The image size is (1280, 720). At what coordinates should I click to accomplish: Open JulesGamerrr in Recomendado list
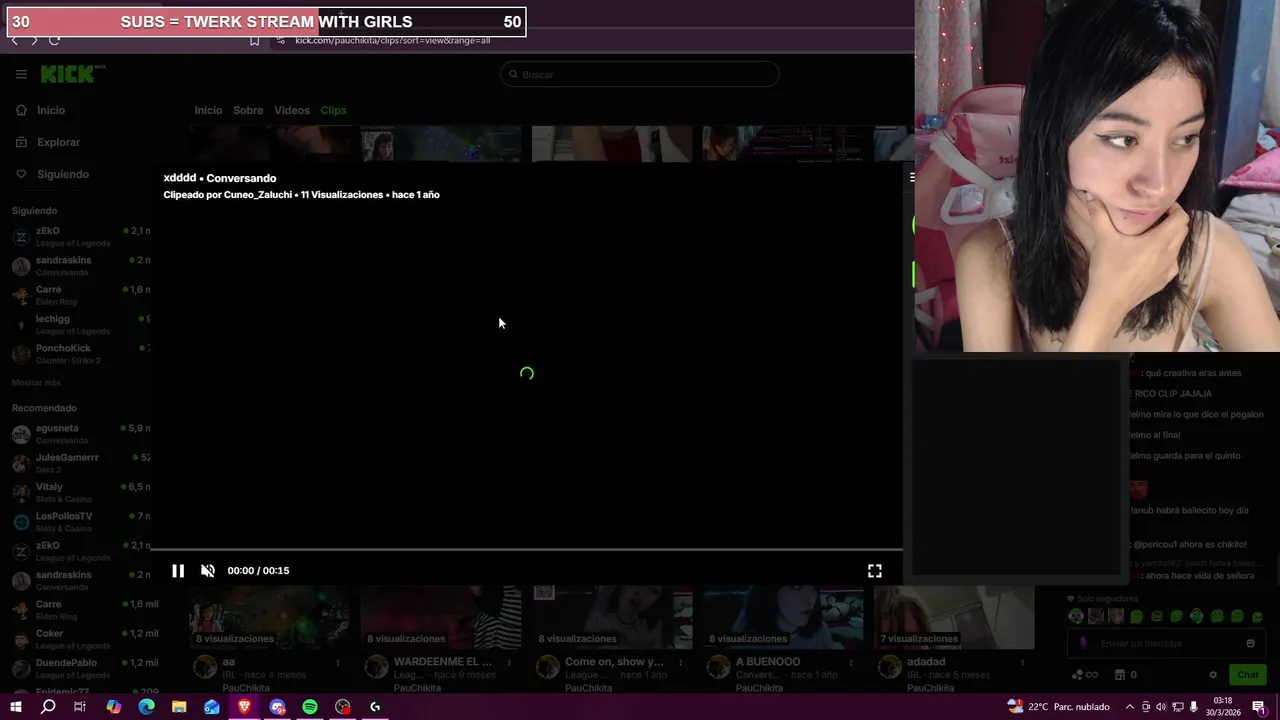point(80,462)
